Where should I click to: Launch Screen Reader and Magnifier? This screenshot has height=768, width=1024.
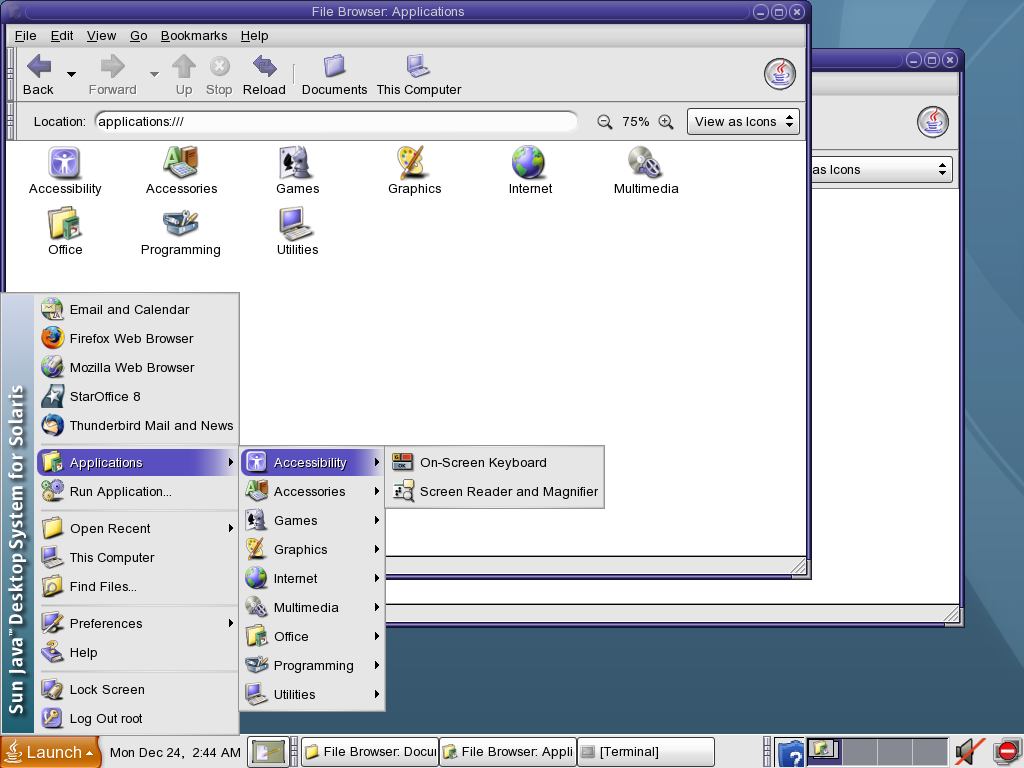(x=495, y=491)
